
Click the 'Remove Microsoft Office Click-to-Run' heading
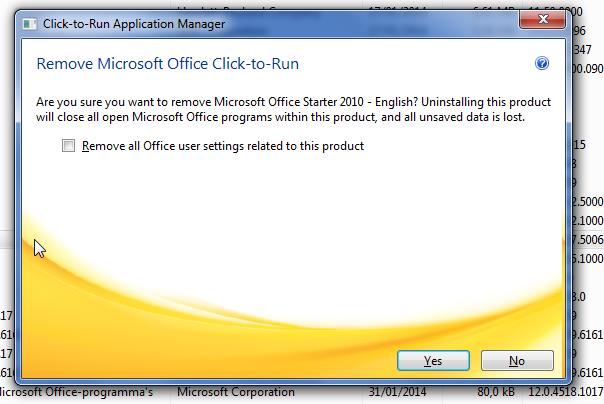pos(167,64)
